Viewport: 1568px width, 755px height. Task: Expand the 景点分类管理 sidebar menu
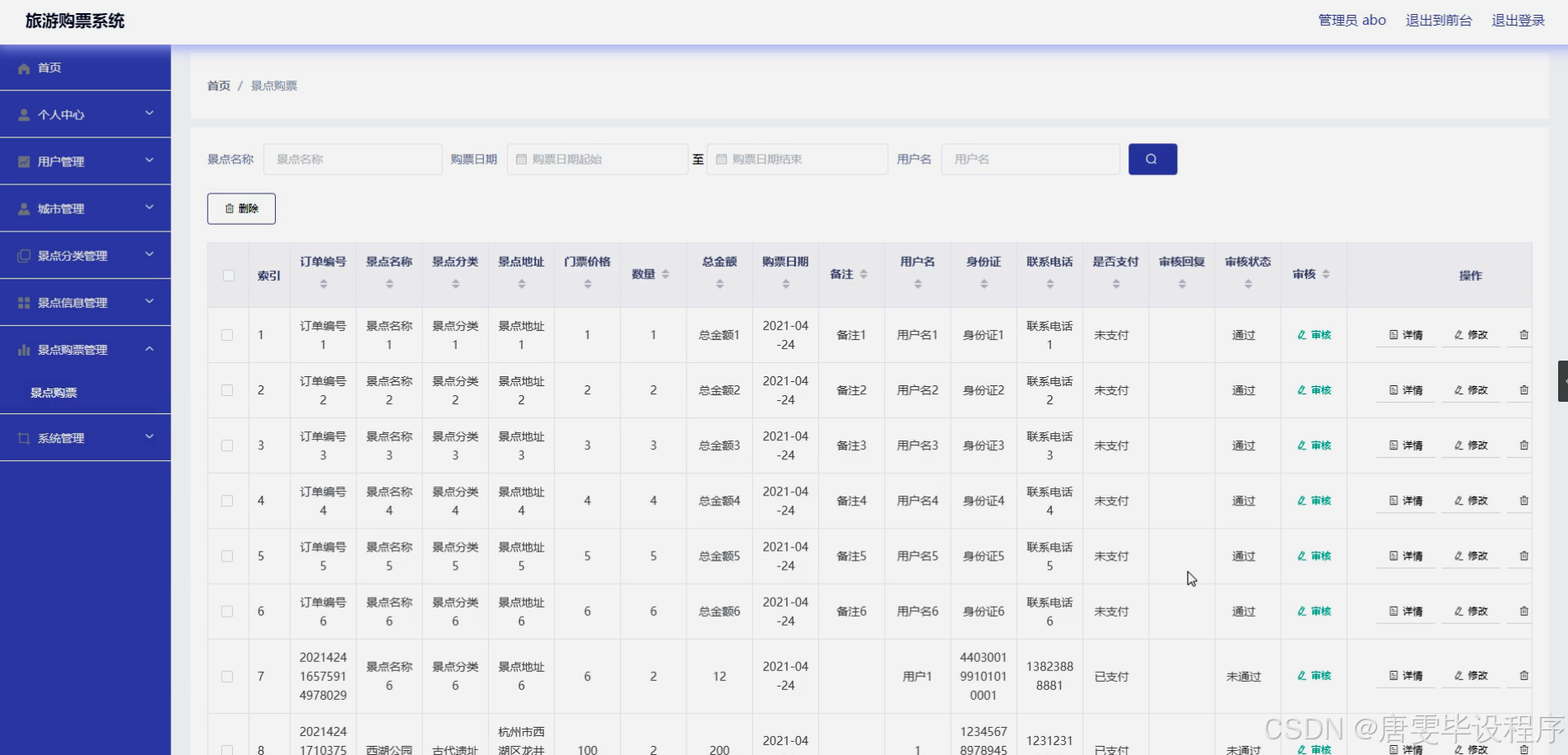pyautogui.click(x=86, y=255)
